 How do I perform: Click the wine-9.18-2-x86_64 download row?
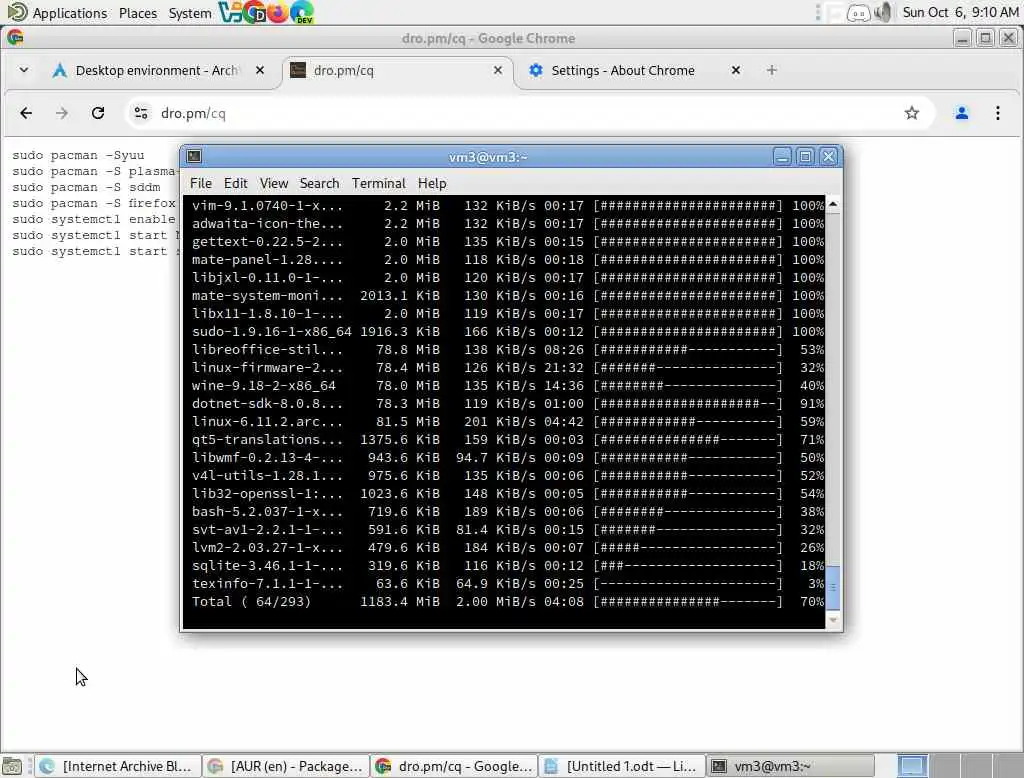(507, 385)
